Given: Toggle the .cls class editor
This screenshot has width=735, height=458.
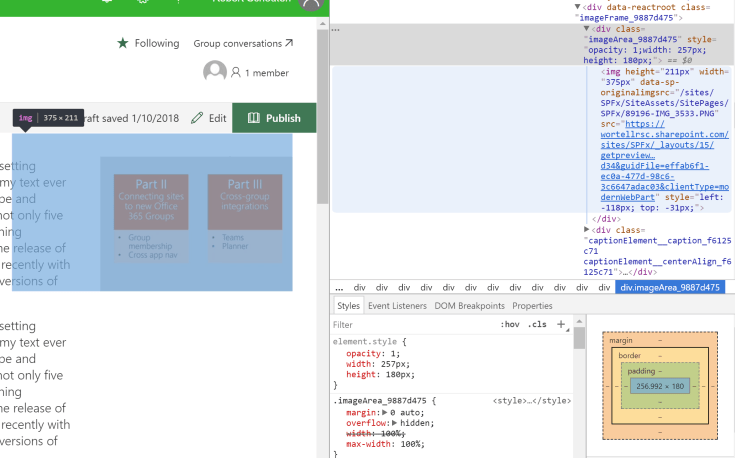Looking at the screenshot, I should tap(537, 325).
